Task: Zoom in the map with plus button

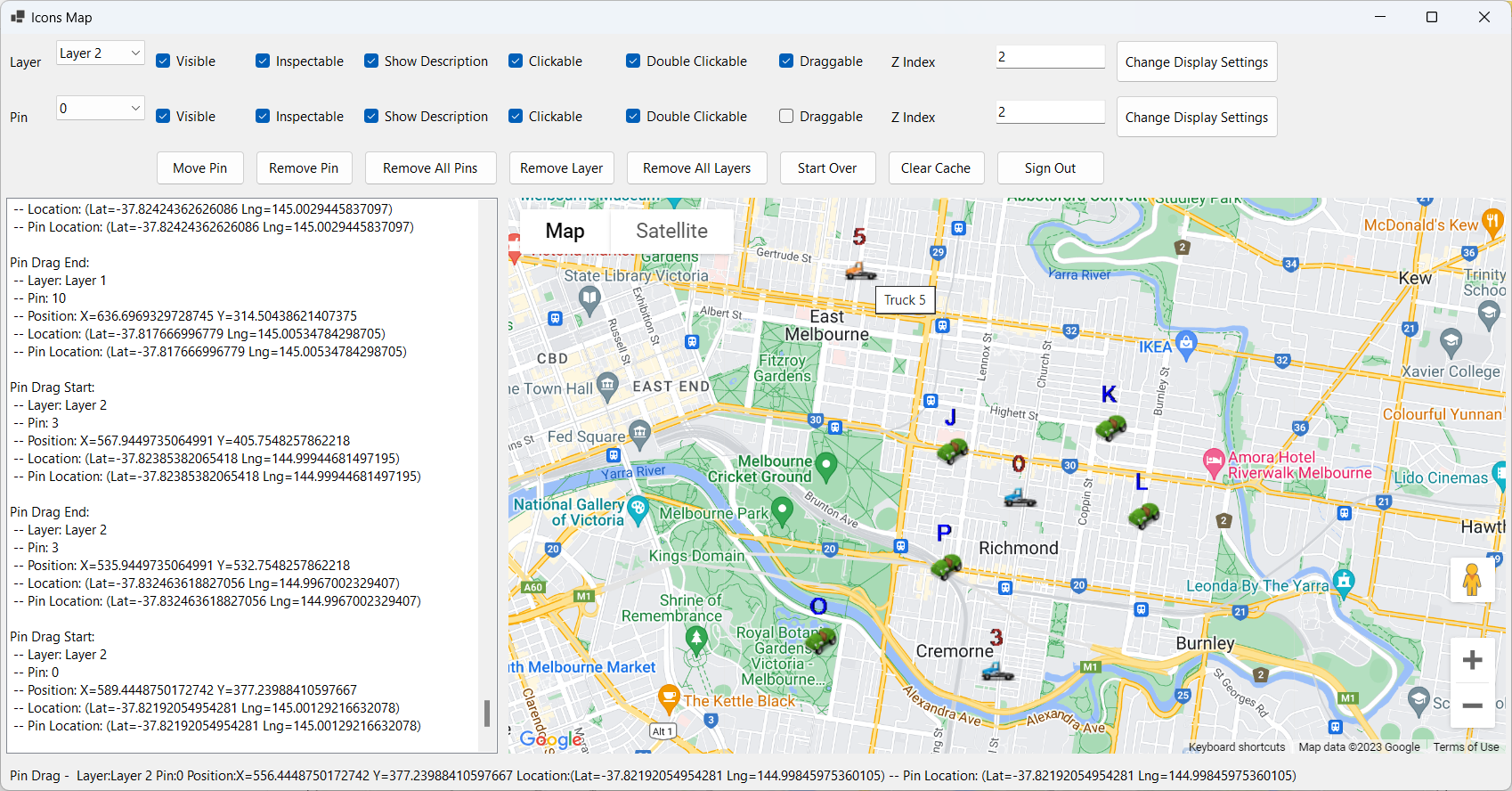Action: 1472,660
